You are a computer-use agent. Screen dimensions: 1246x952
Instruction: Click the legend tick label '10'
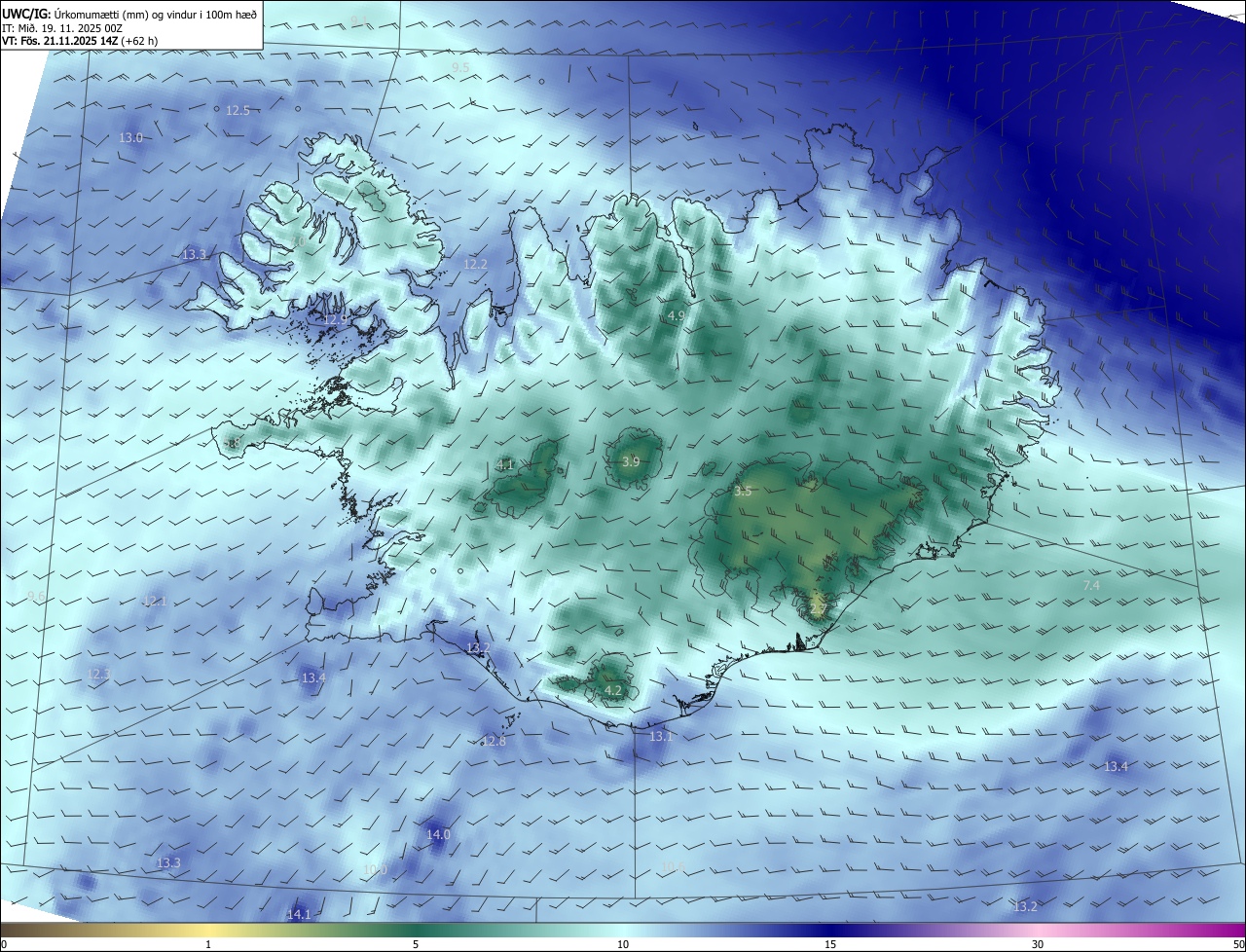coord(623,944)
